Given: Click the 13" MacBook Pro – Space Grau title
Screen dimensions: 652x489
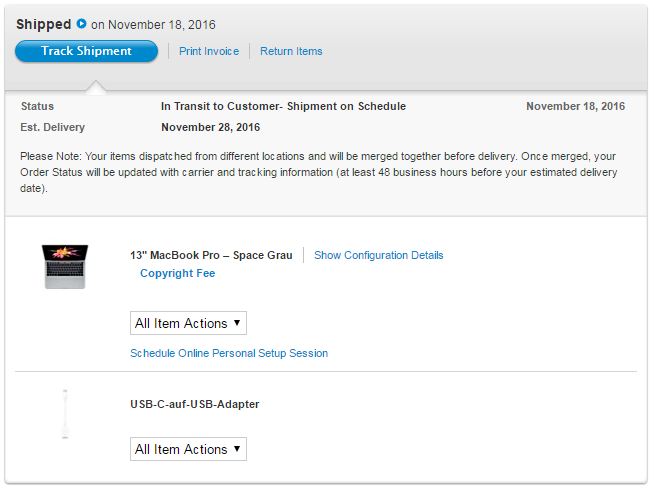Looking at the screenshot, I should [x=211, y=255].
